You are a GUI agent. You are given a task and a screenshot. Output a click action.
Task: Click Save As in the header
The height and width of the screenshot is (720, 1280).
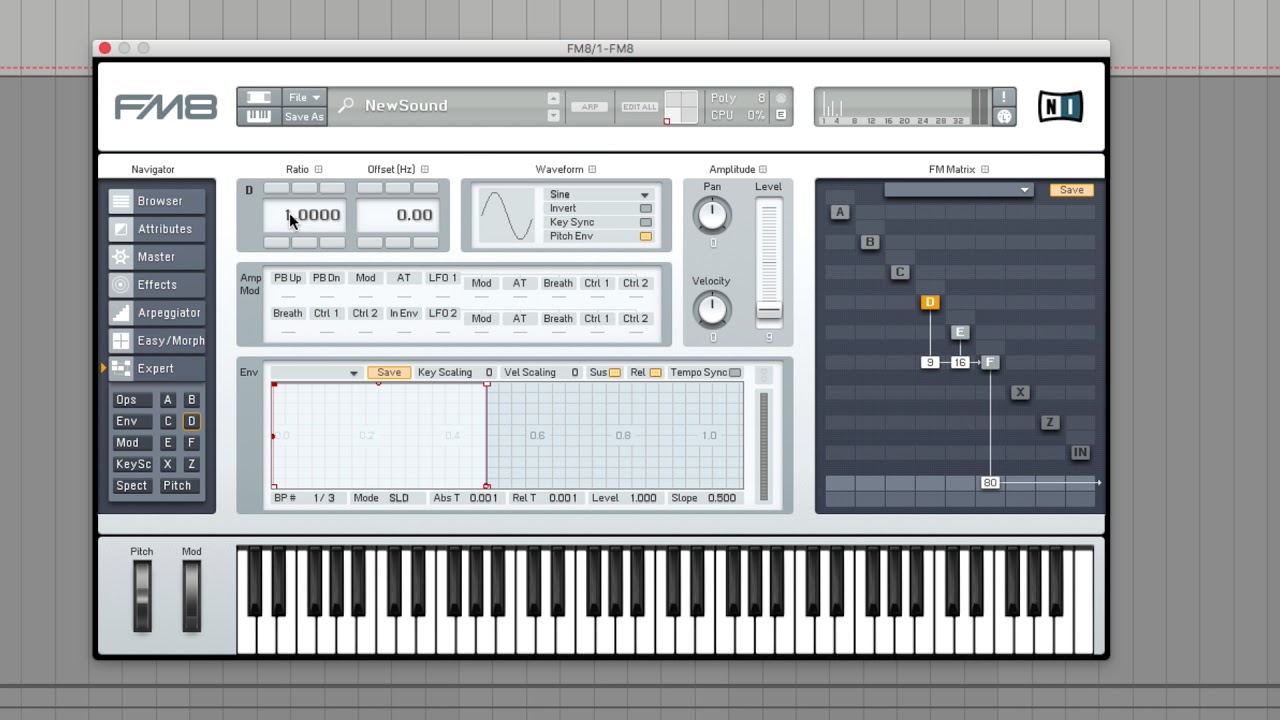(304, 117)
